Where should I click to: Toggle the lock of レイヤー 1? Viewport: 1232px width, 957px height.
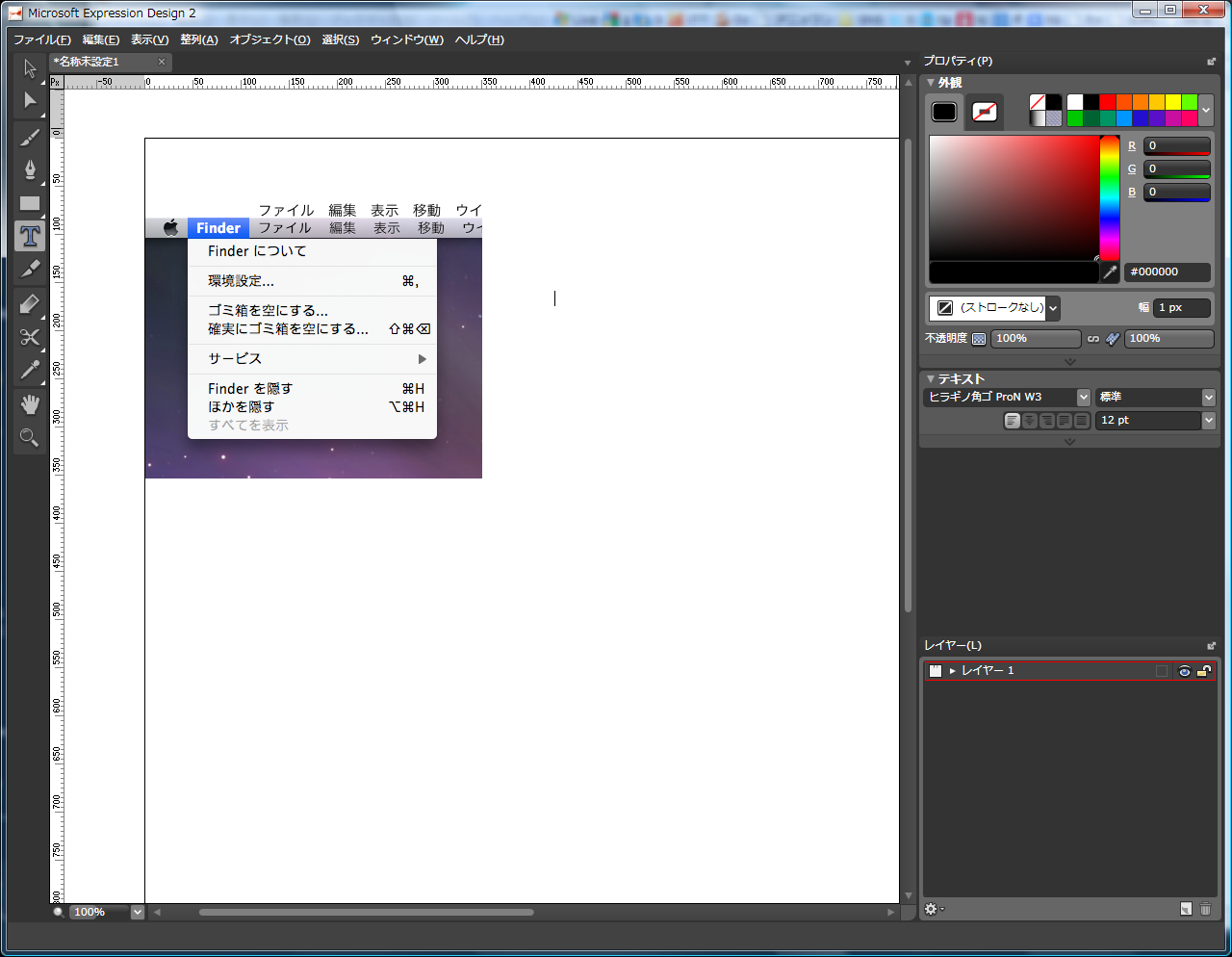(x=1204, y=671)
